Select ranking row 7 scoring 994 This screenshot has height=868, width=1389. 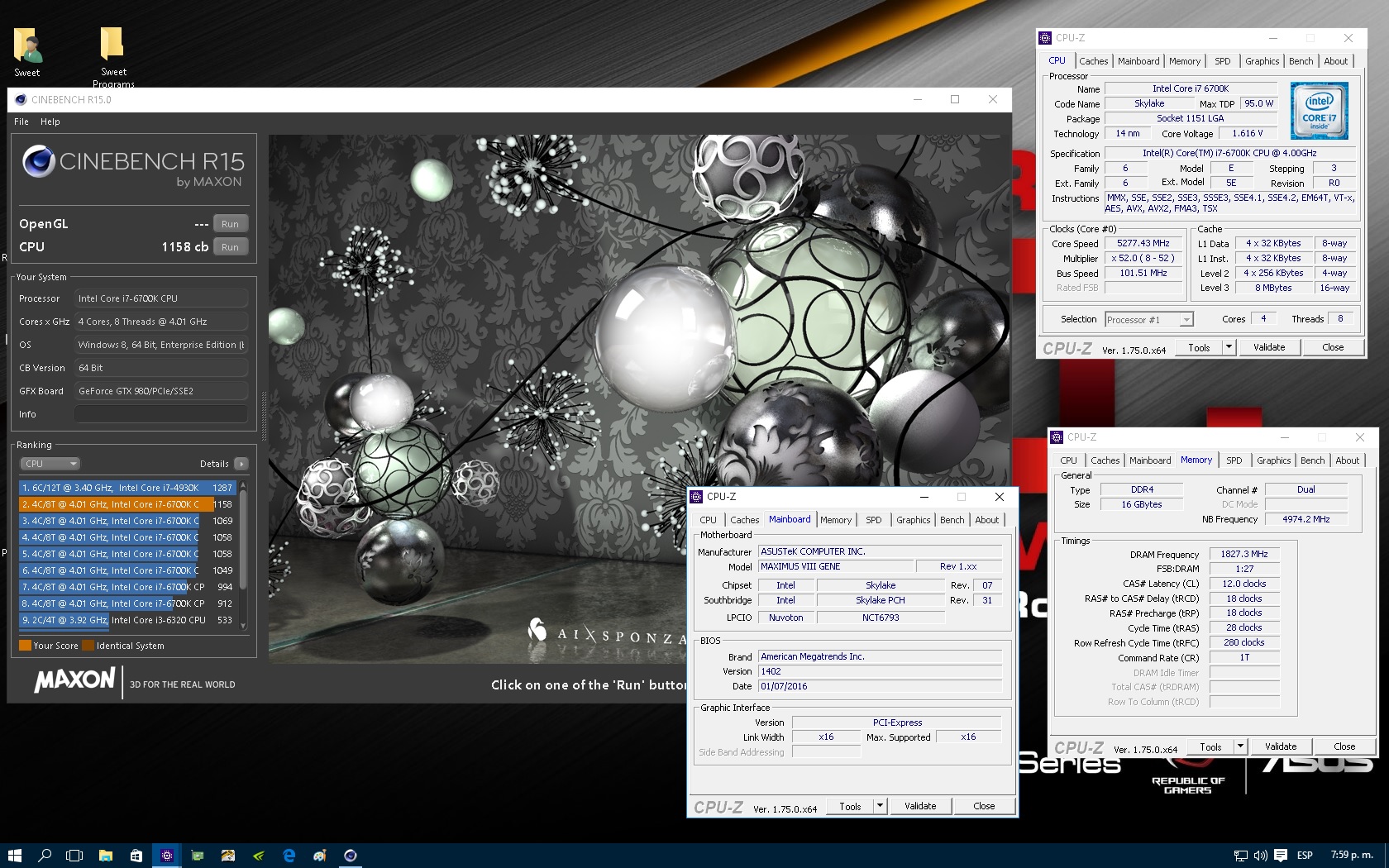click(127, 587)
